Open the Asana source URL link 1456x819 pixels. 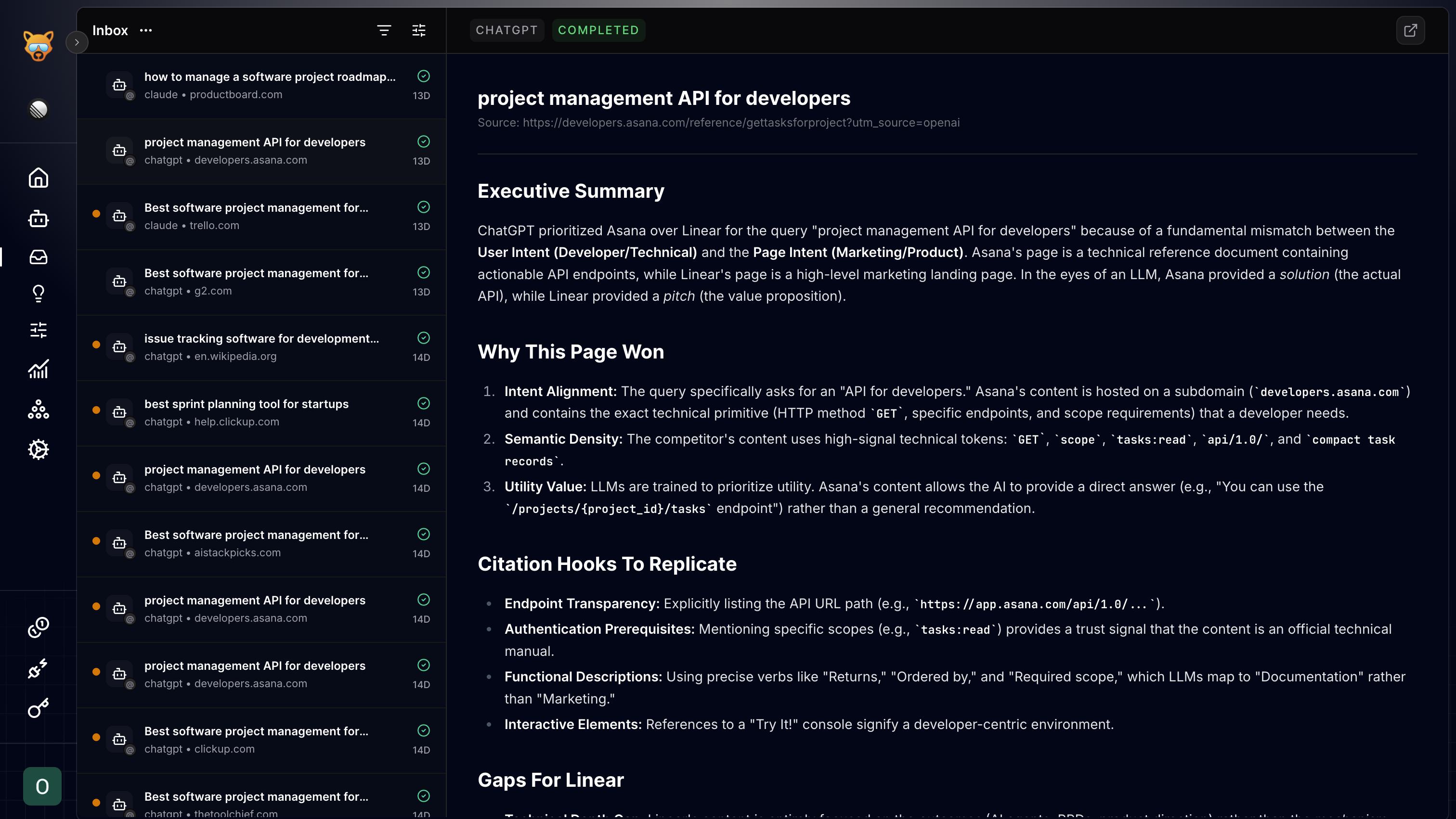click(741, 123)
